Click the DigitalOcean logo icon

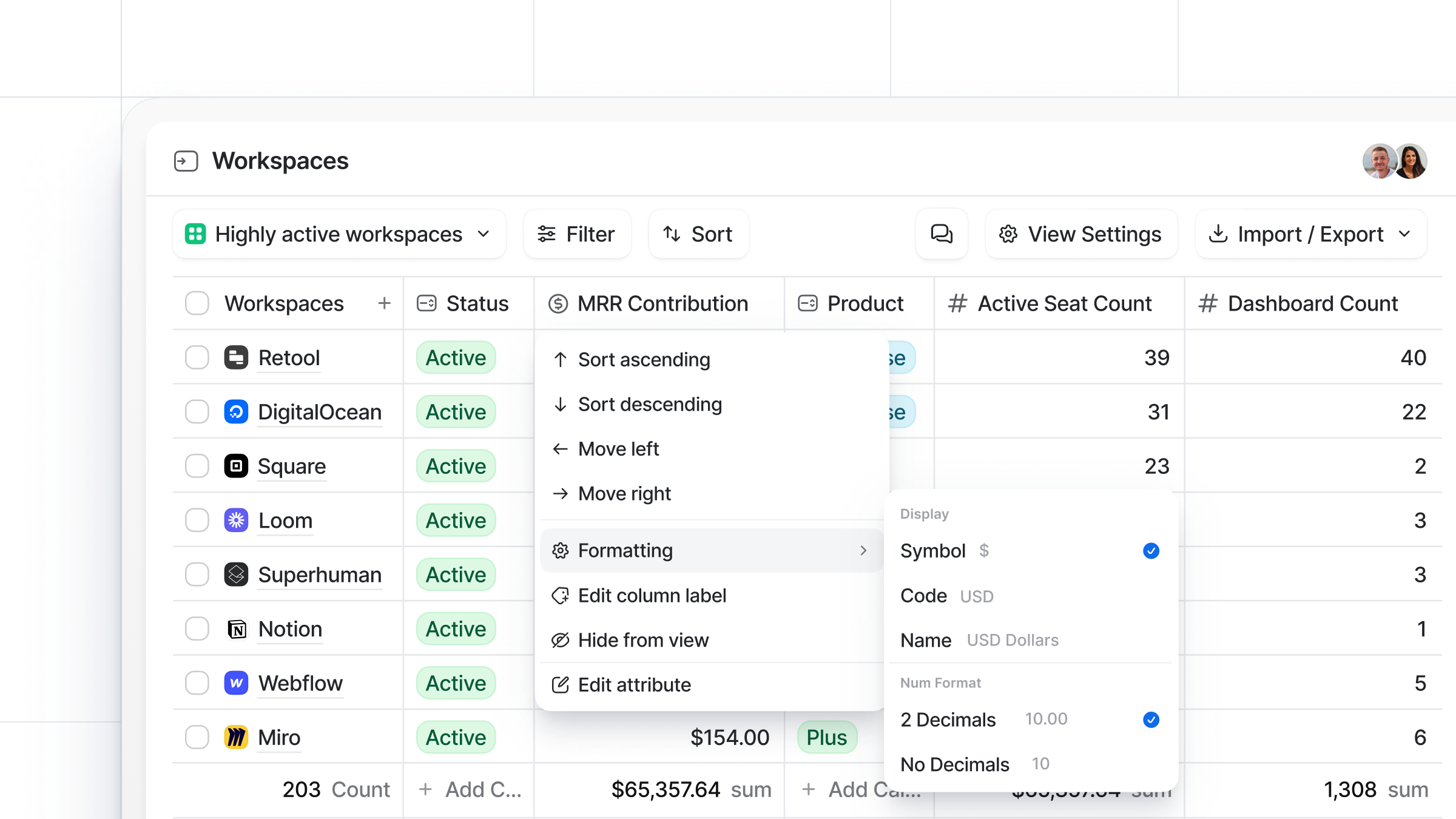coord(236,412)
